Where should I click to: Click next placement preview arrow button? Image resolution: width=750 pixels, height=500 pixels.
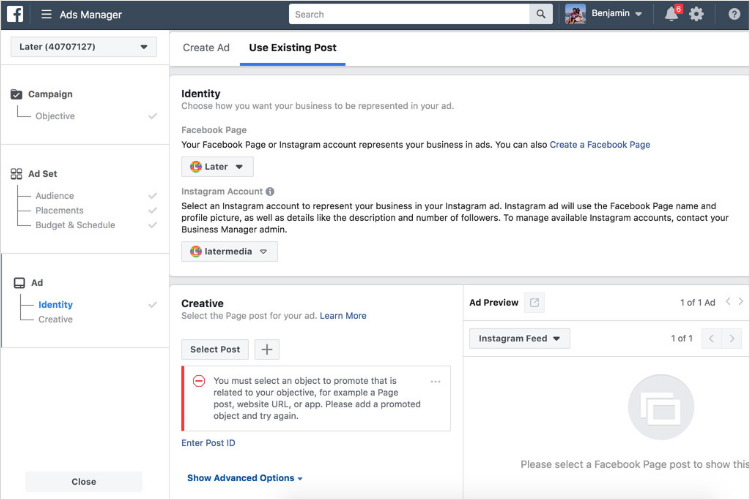pyautogui.click(x=732, y=338)
